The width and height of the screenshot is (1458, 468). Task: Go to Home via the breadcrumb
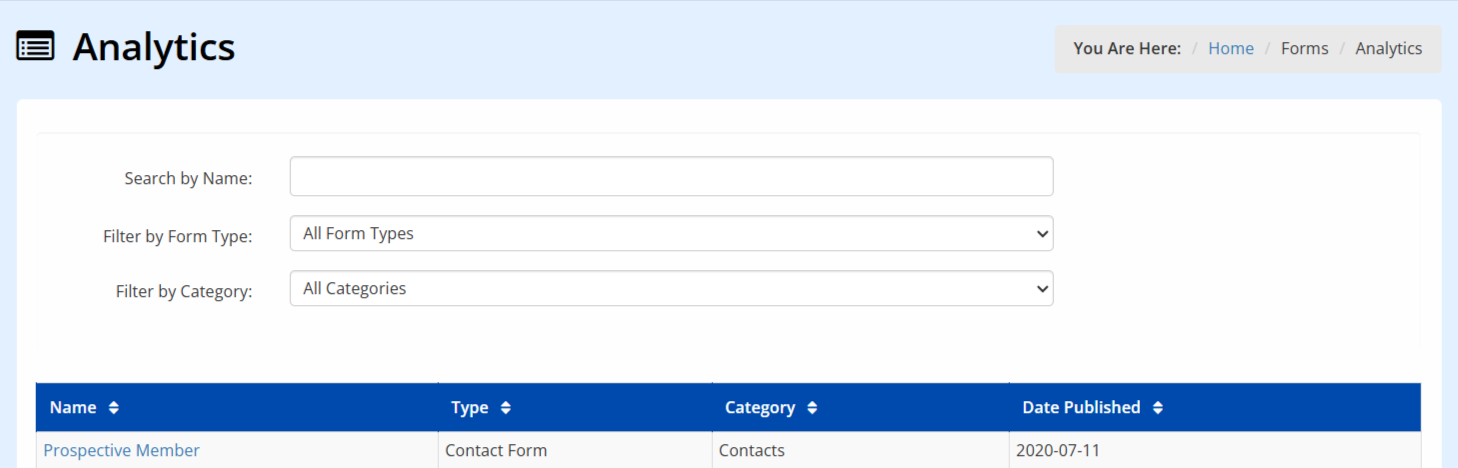(x=1231, y=48)
